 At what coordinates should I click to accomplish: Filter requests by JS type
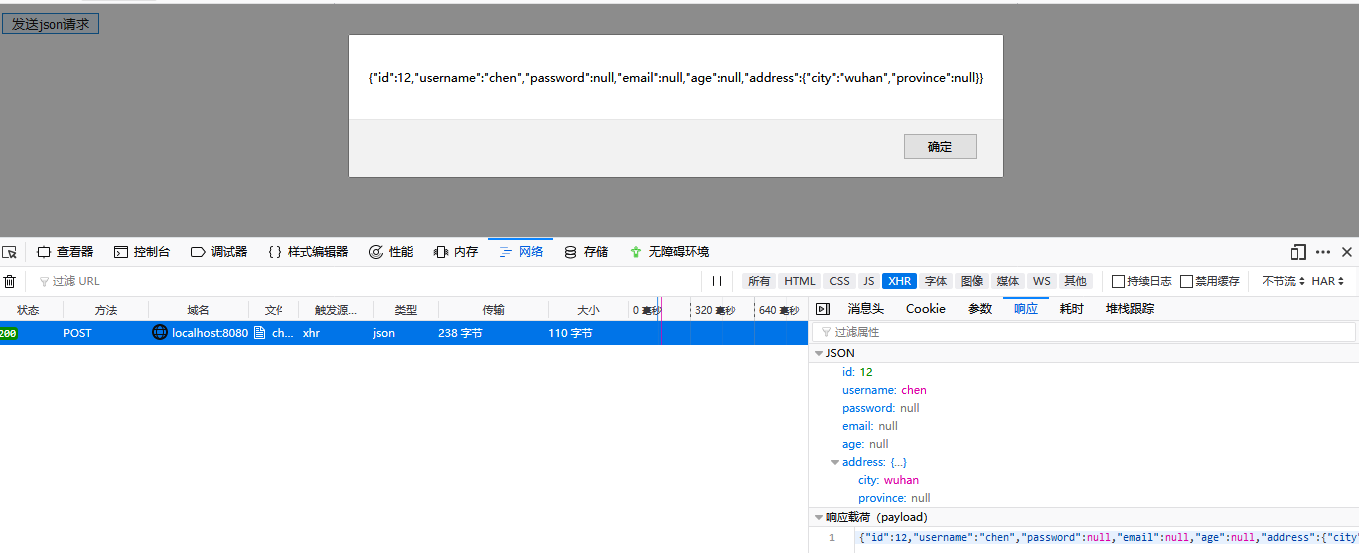[869, 282]
